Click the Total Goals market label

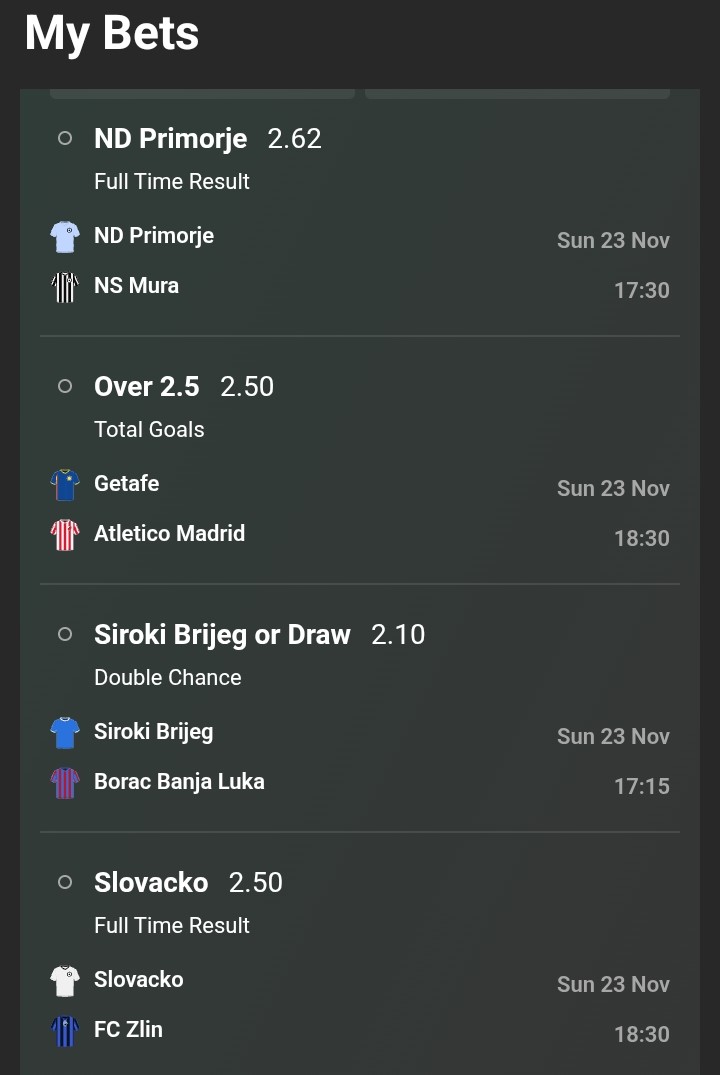pyautogui.click(x=149, y=430)
